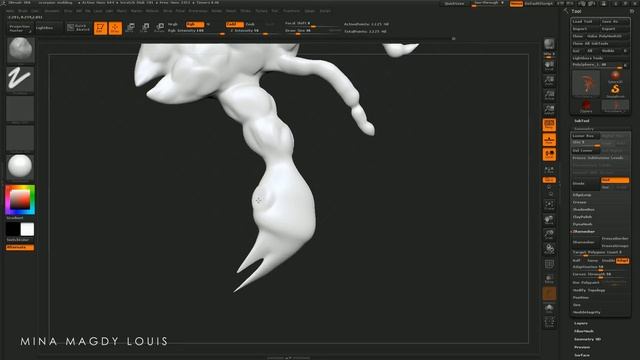
Task: Open the stroke type picker
Action: [20, 80]
